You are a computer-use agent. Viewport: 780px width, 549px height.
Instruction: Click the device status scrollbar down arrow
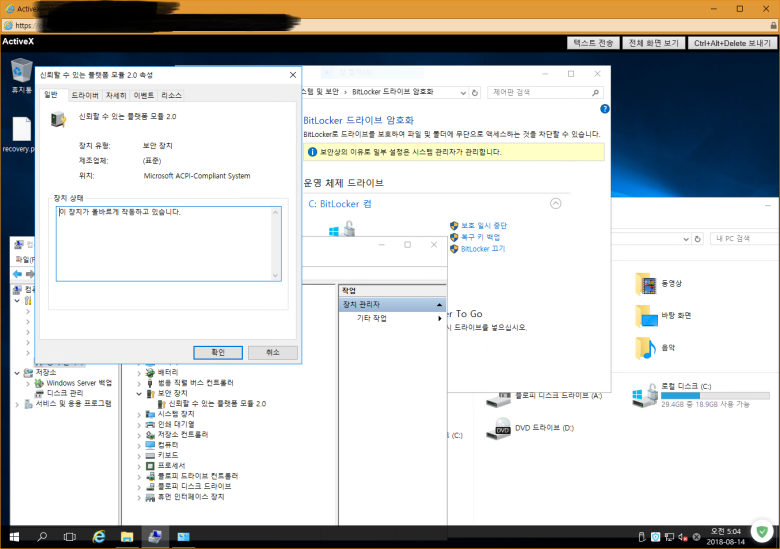tap(276, 275)
